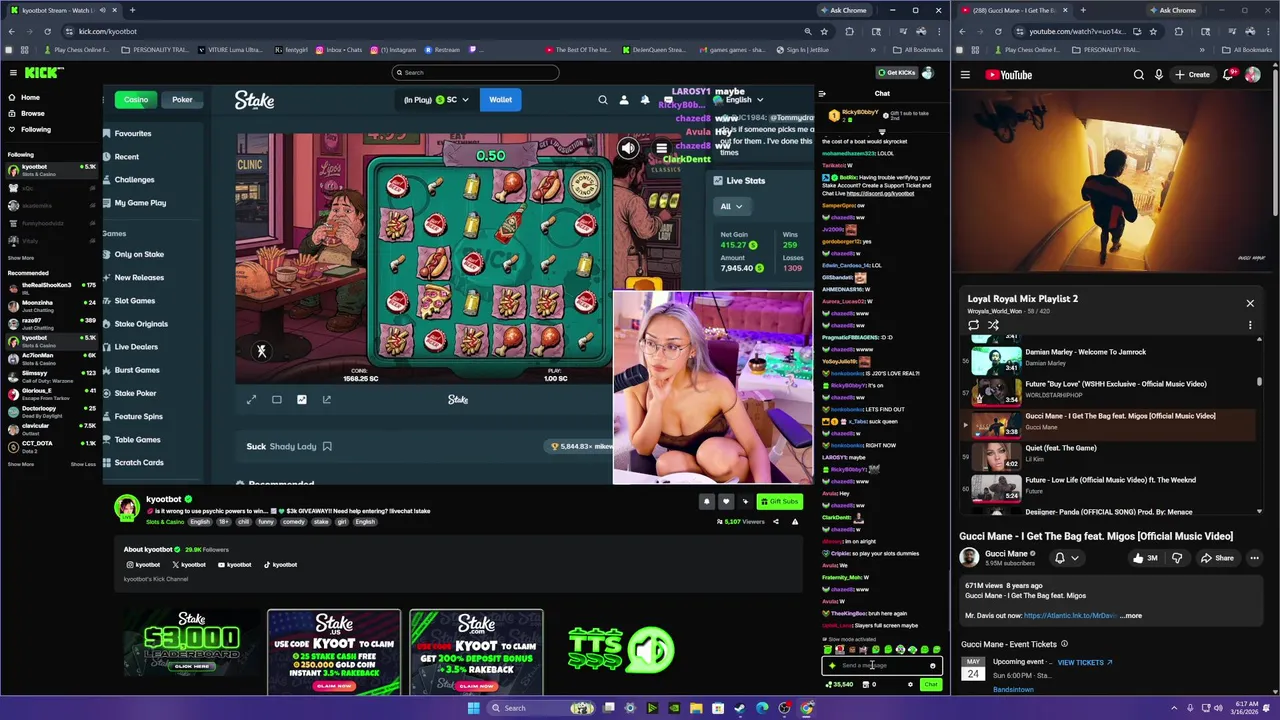Dislike the Gucci Mane video
Viewport: 1280px width, 720px height.
[1177, 558]
